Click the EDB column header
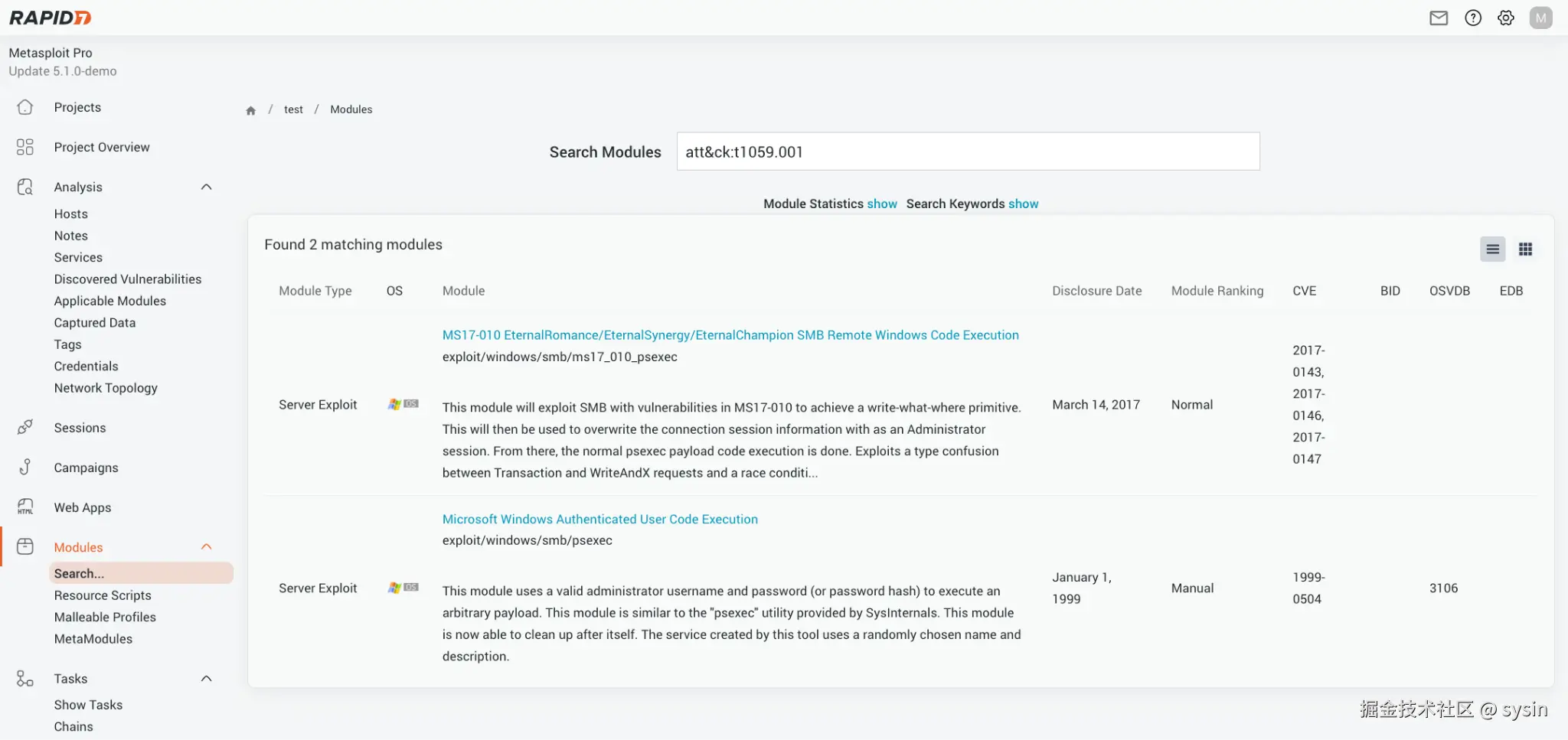 [1511, 291]
